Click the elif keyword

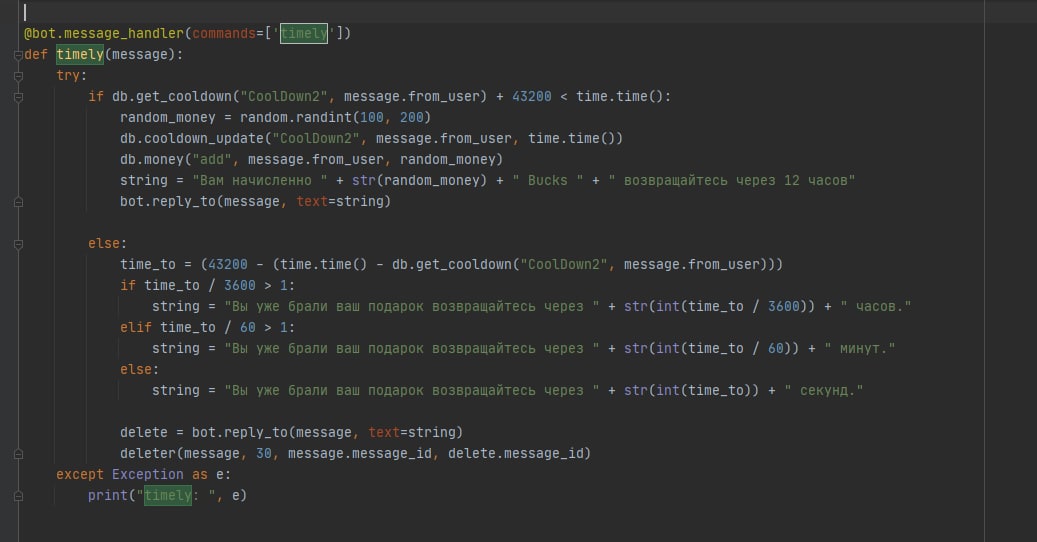point(136,327)
